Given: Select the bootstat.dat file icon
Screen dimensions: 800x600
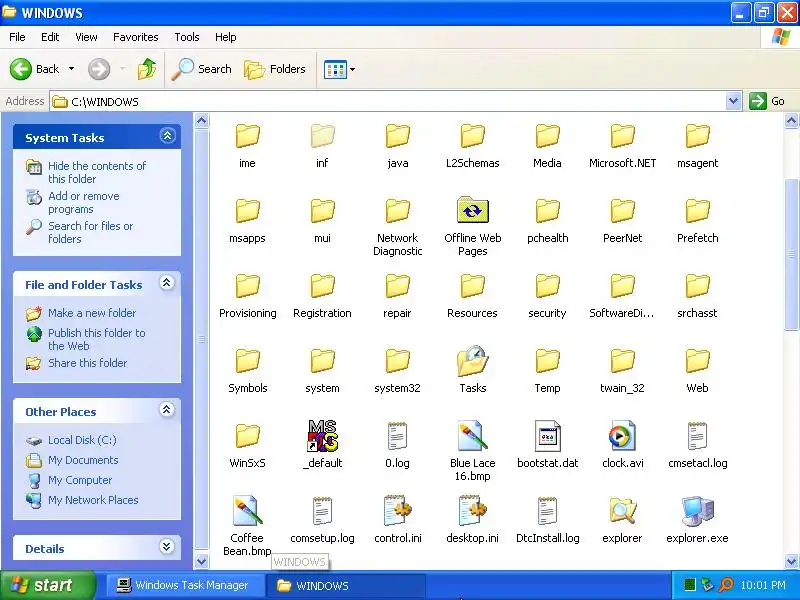Looking at the screenshot, I should tap(547, 436).
